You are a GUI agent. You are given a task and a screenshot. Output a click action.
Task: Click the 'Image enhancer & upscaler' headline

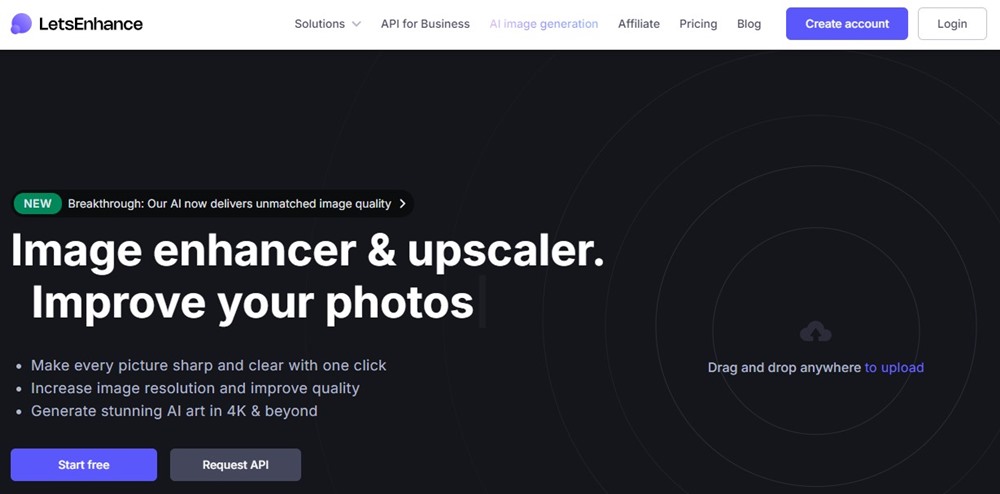307,251
